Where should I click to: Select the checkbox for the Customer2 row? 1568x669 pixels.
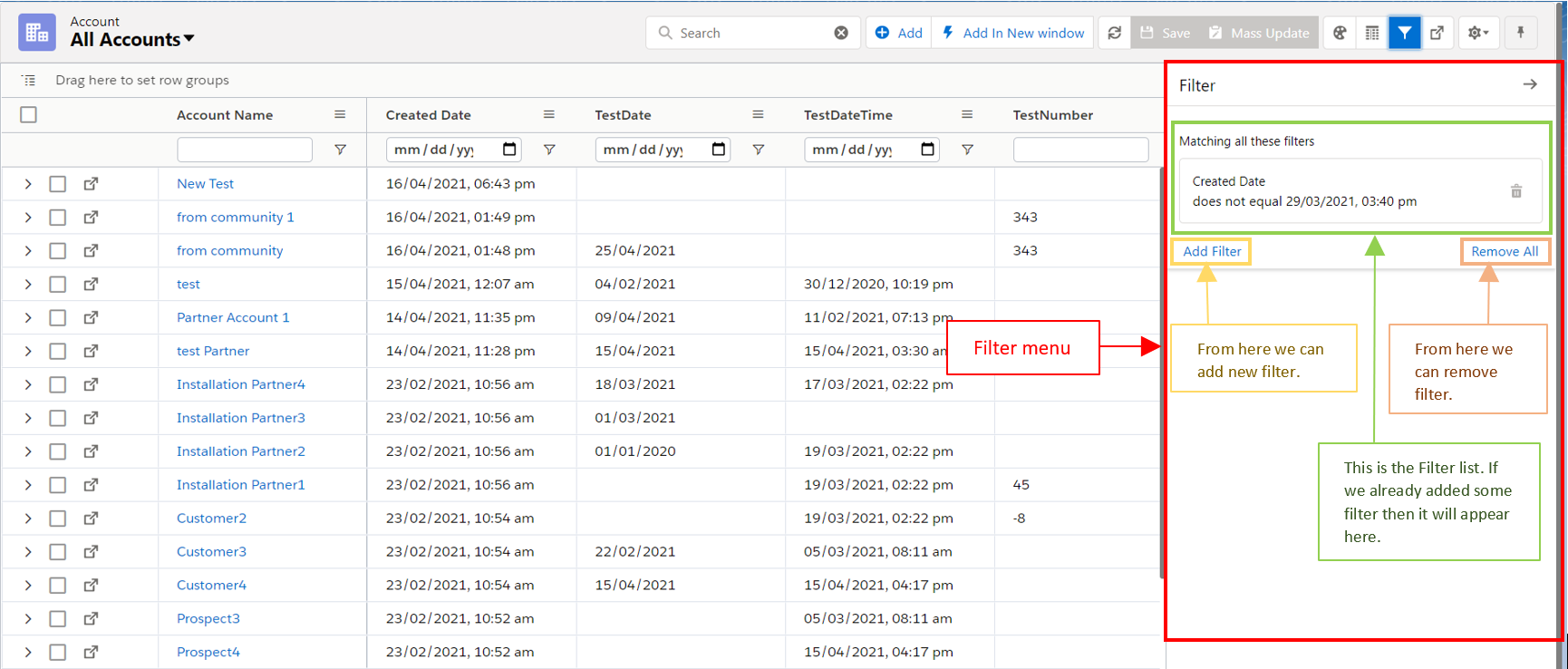click(x=58, y=519)
